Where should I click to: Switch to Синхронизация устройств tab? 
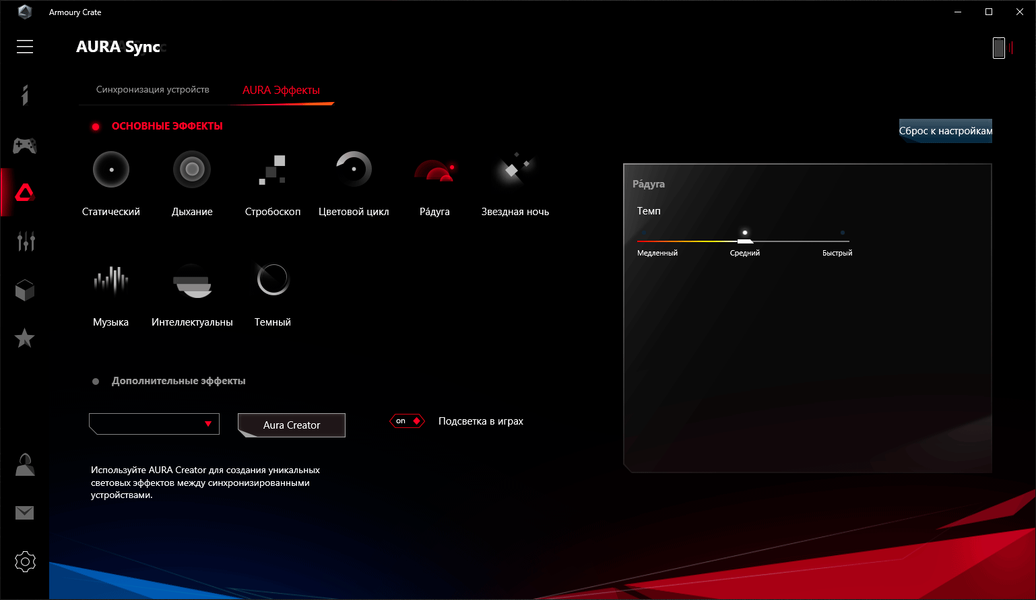[153, 89]
